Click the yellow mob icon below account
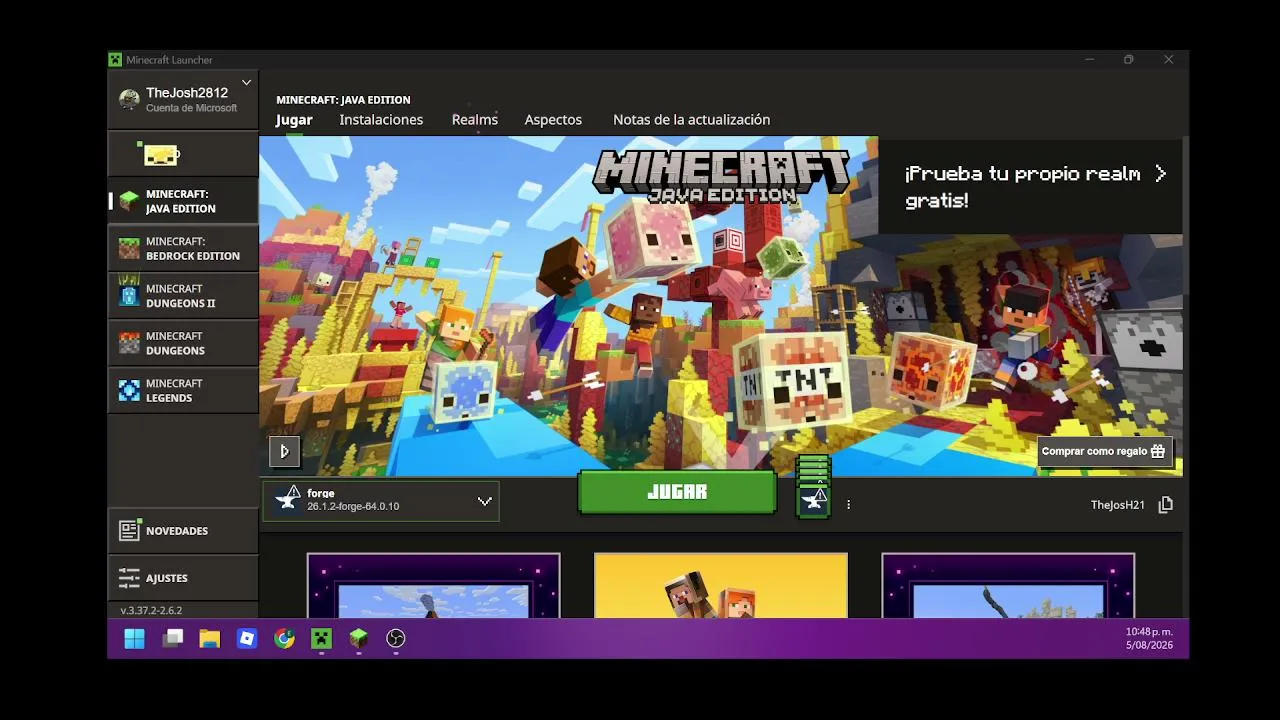1280x720 pixels. click(161, 154)
